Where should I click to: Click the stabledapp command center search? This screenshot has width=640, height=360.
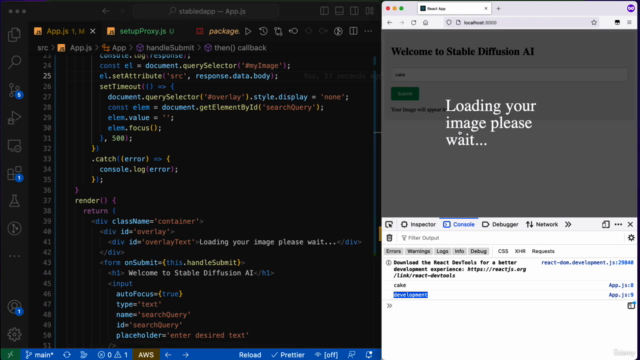click(207, 11)
